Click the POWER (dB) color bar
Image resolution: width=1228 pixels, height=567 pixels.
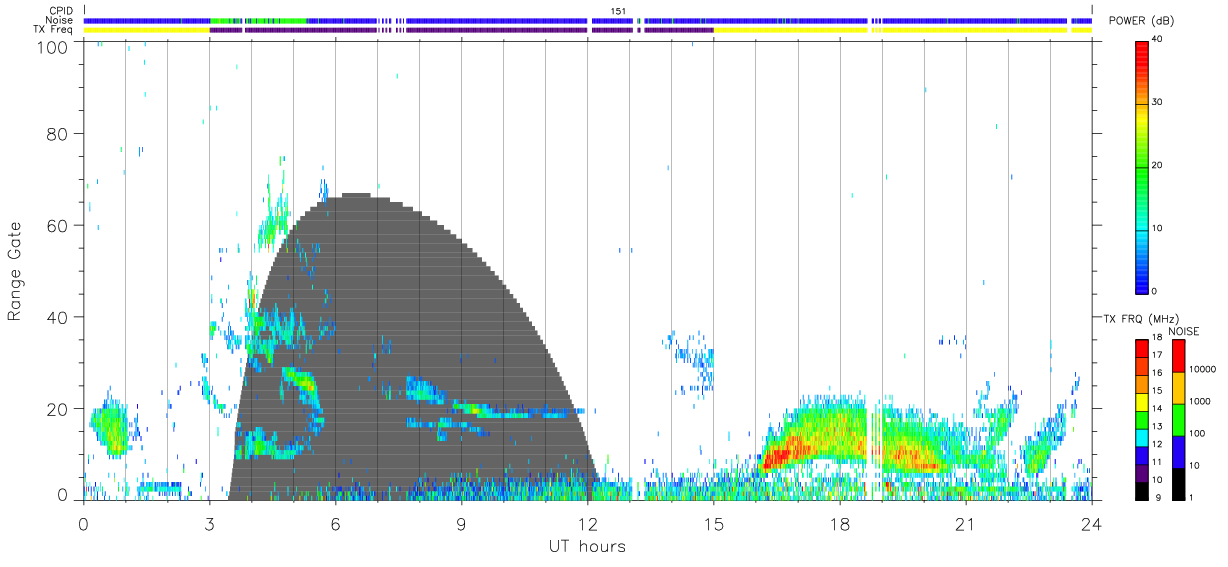coord(1142,166)
